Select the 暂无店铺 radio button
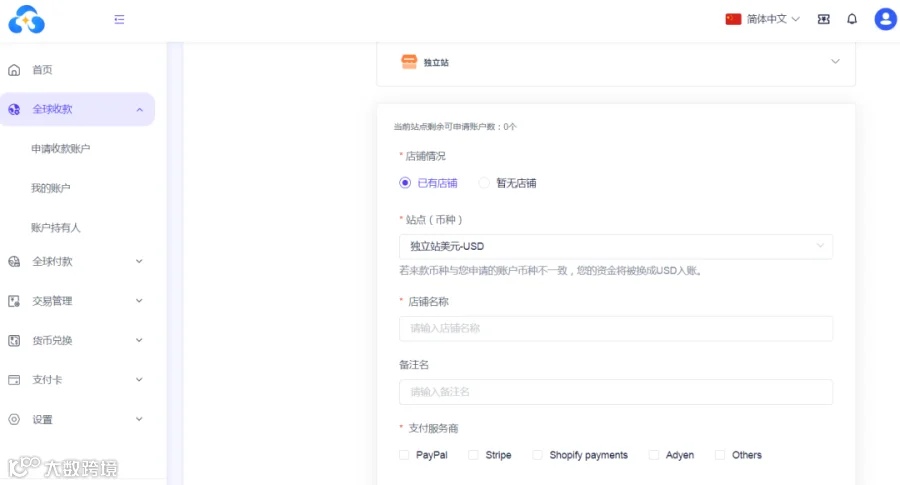The width and height of the screenshot is (900, 485). [484, 183]
